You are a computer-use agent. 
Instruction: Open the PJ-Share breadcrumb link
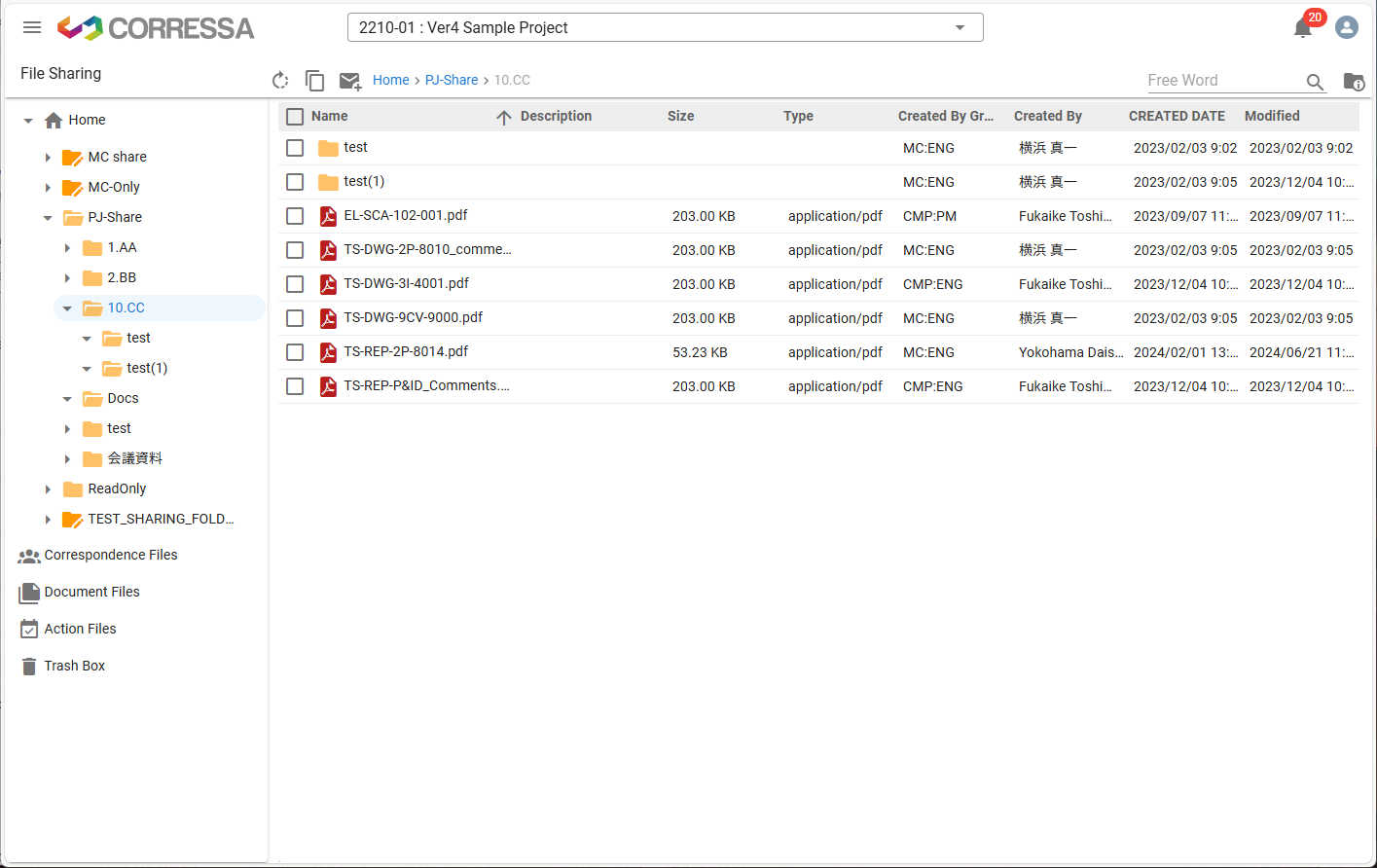(452, 80)
